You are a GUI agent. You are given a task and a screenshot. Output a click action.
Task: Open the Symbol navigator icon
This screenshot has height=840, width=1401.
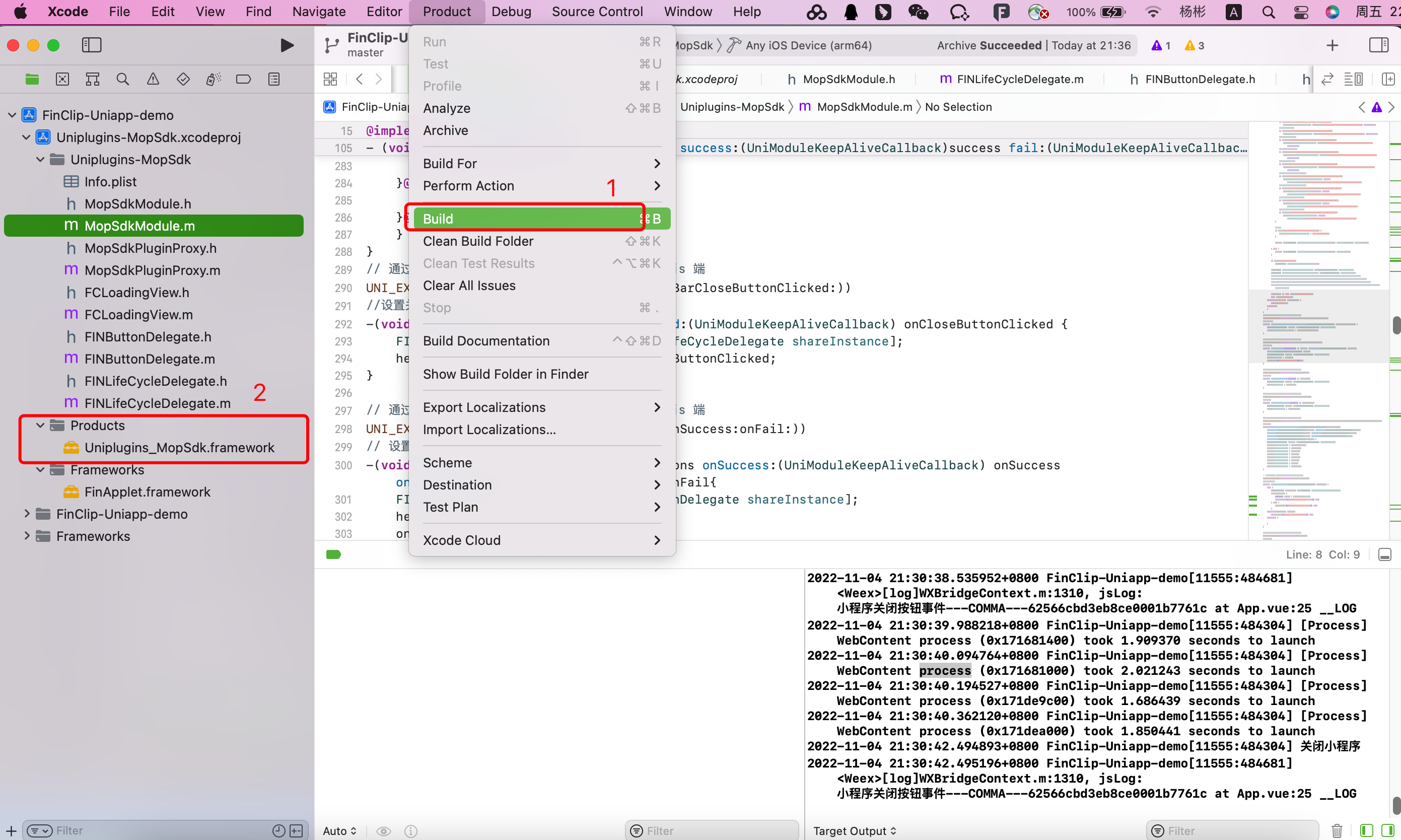pos(92,79)
